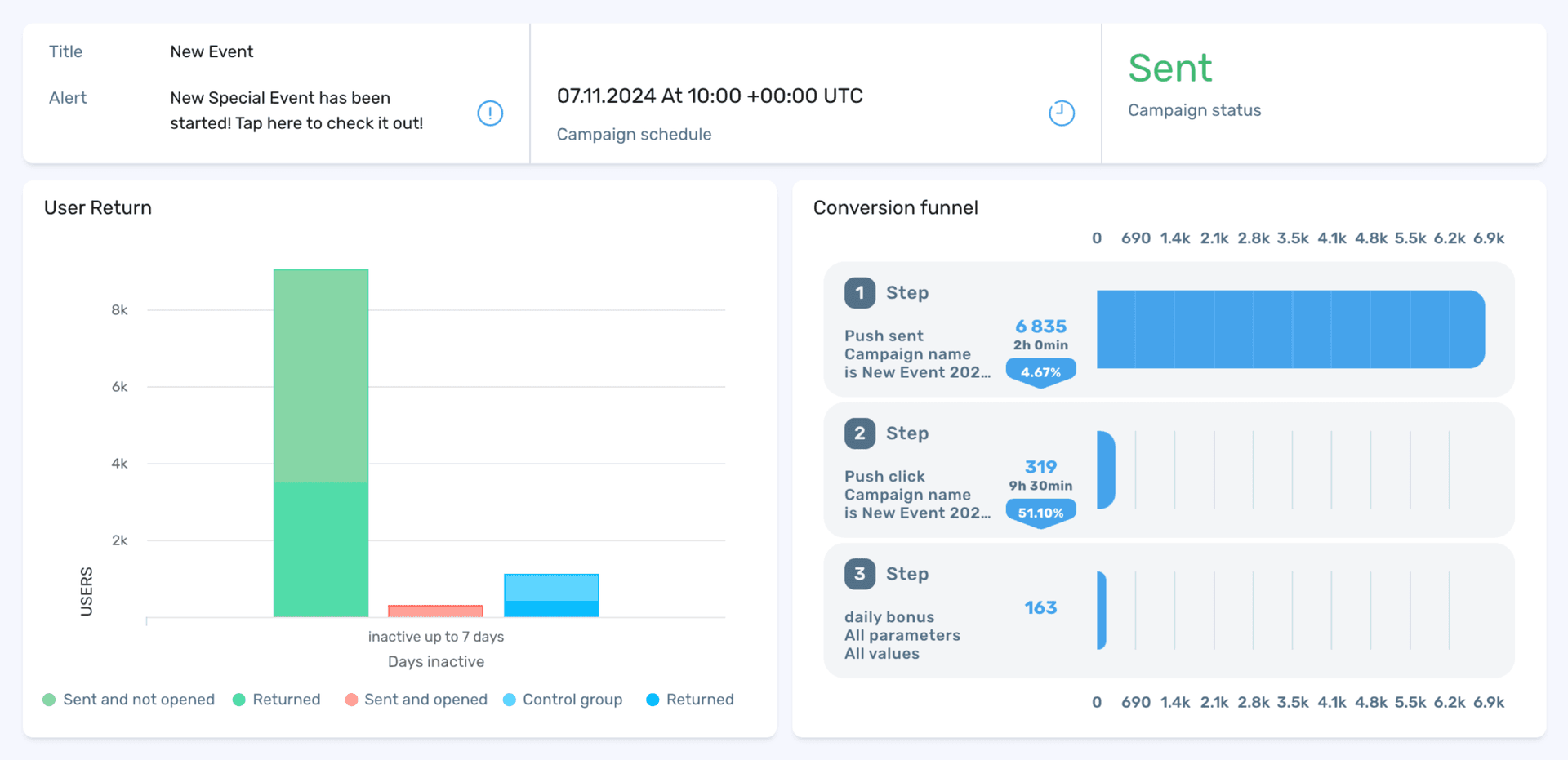Toggle the Control group legend entry
Viewport: 1568px width, 760px height.
pos(563,700)
